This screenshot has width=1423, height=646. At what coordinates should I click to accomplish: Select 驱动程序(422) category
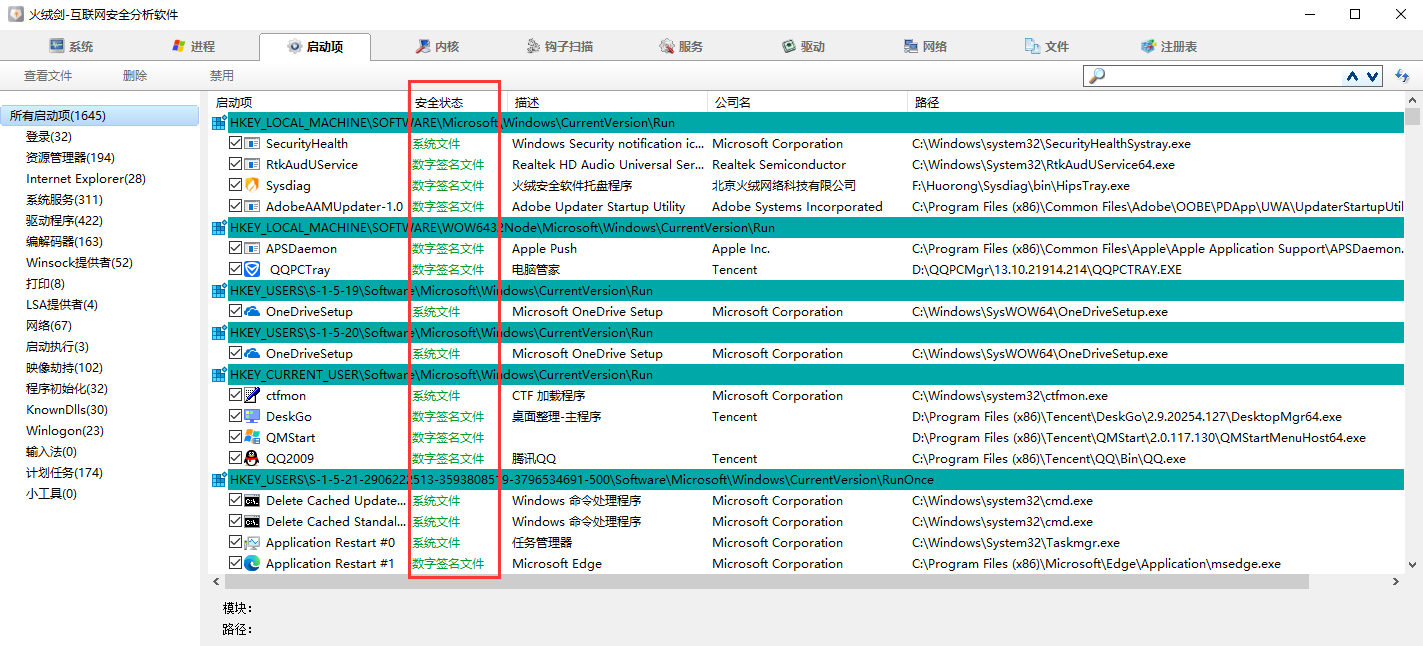64,221
